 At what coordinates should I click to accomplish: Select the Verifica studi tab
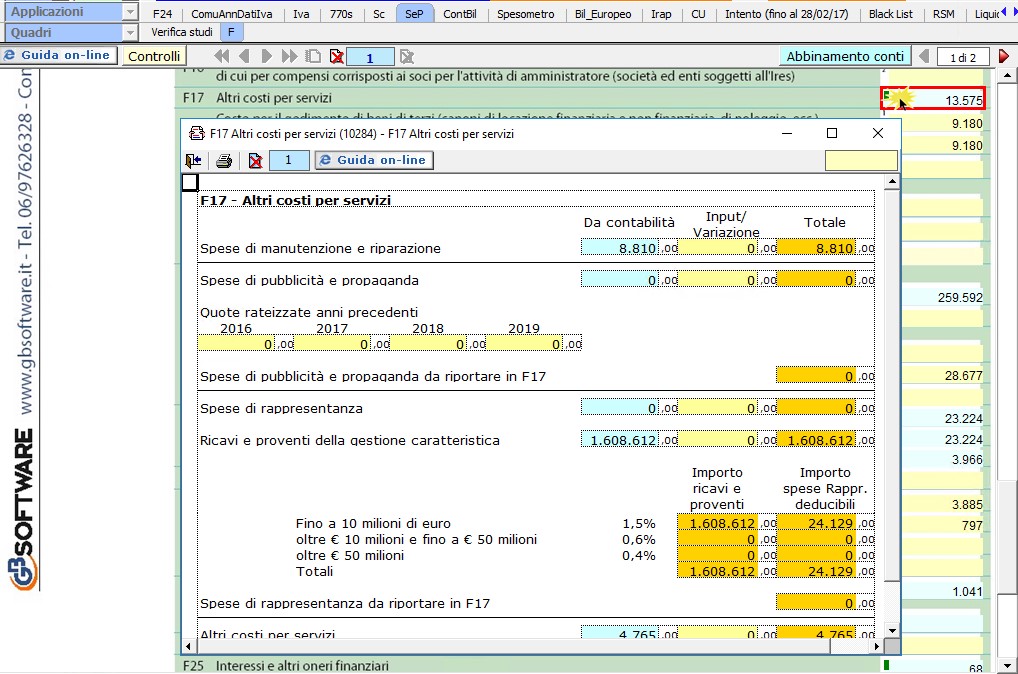pos(181,32)
